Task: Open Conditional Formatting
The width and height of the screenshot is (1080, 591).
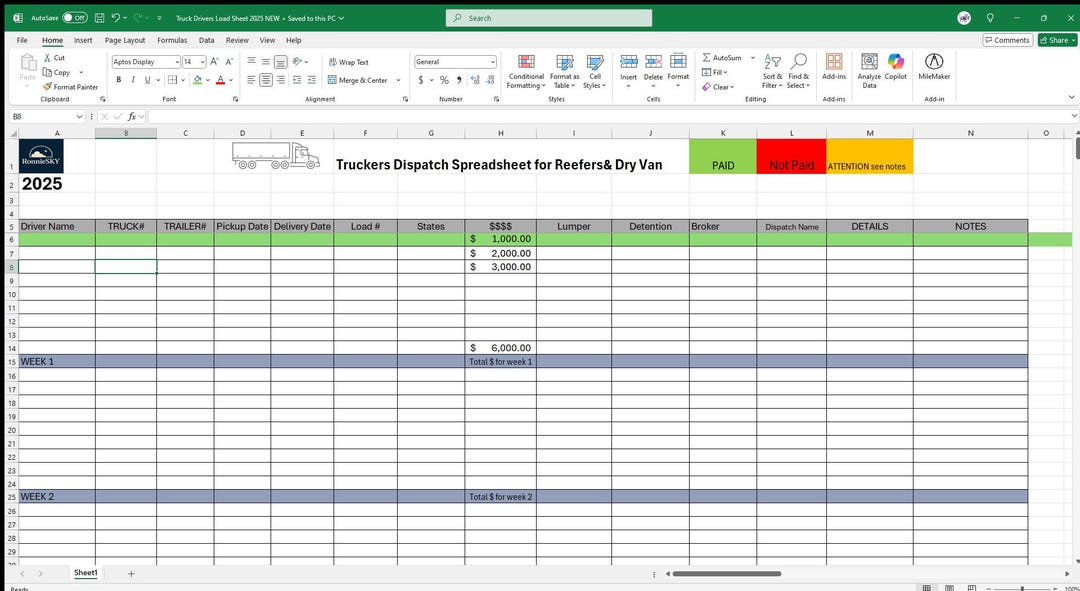Action: tap(525, 68)
